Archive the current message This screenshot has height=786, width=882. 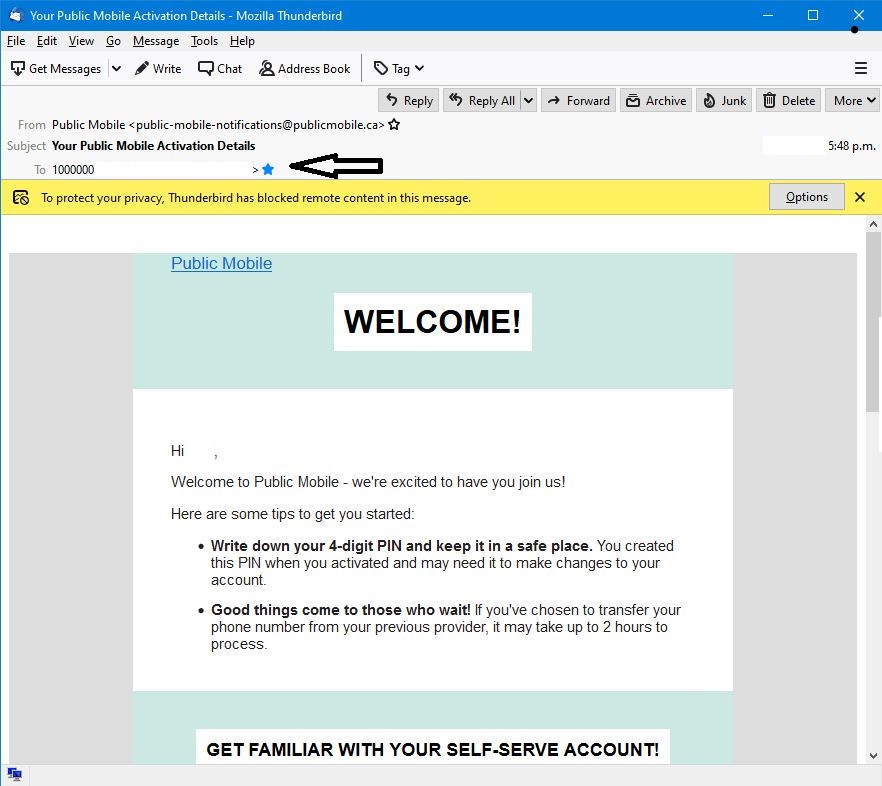point(656,100)
